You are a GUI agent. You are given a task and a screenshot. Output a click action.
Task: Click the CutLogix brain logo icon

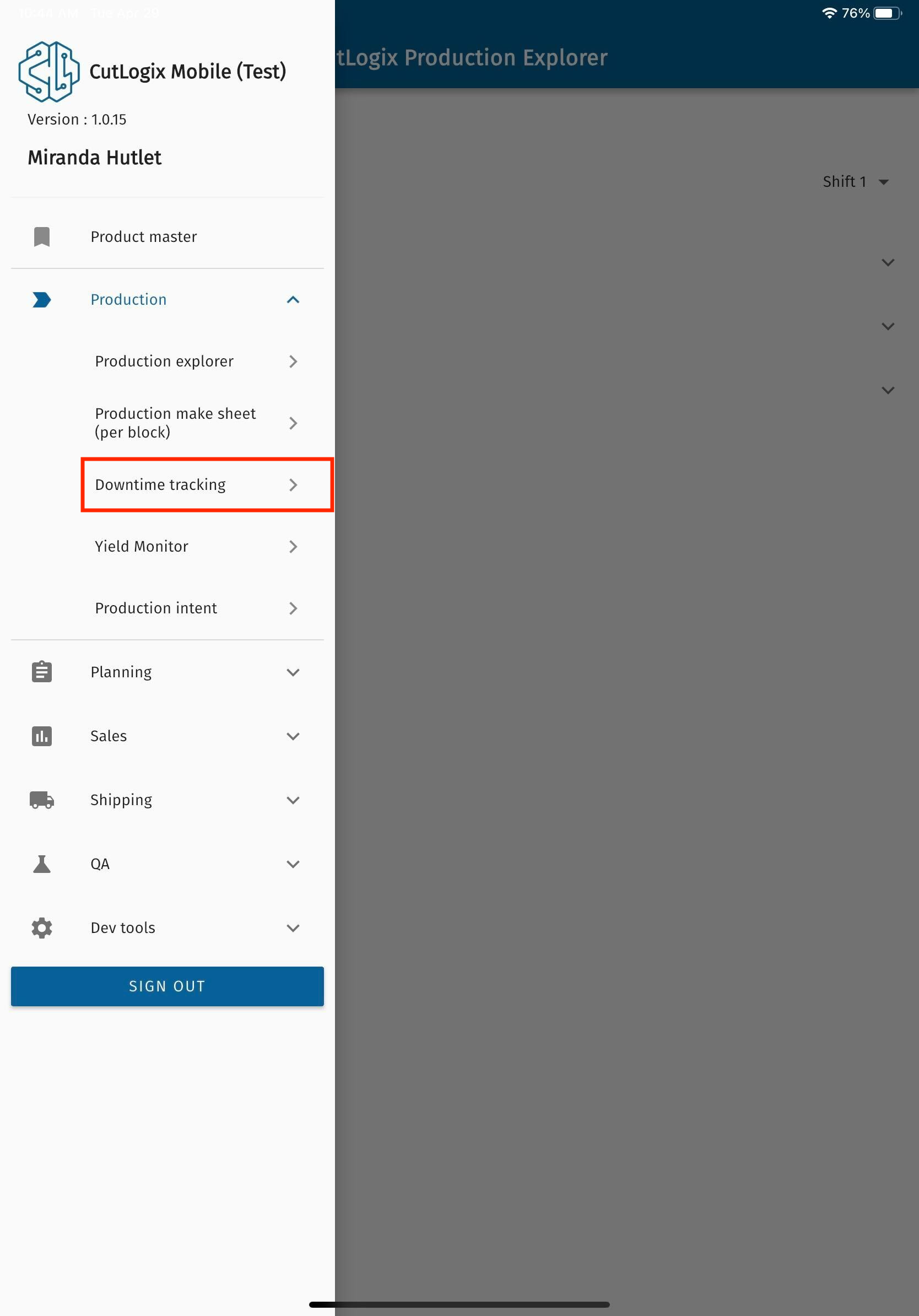48,72
